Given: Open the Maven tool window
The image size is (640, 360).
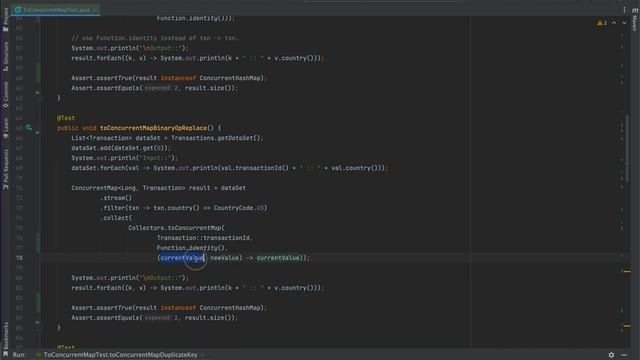Looking at the screenshot, I should tap(635, 20).
